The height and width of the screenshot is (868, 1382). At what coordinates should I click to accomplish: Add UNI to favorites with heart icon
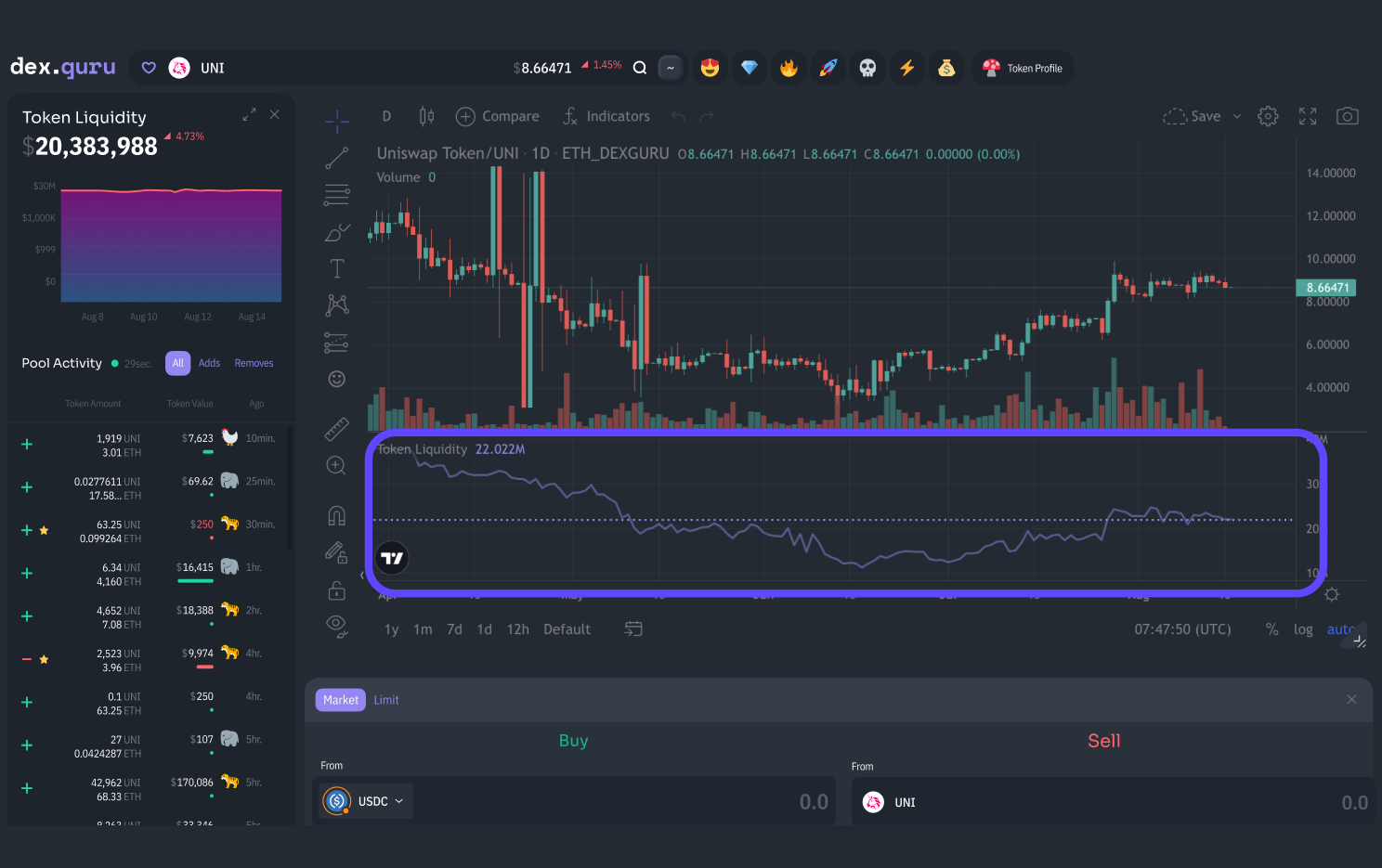[x=149, y=68]
